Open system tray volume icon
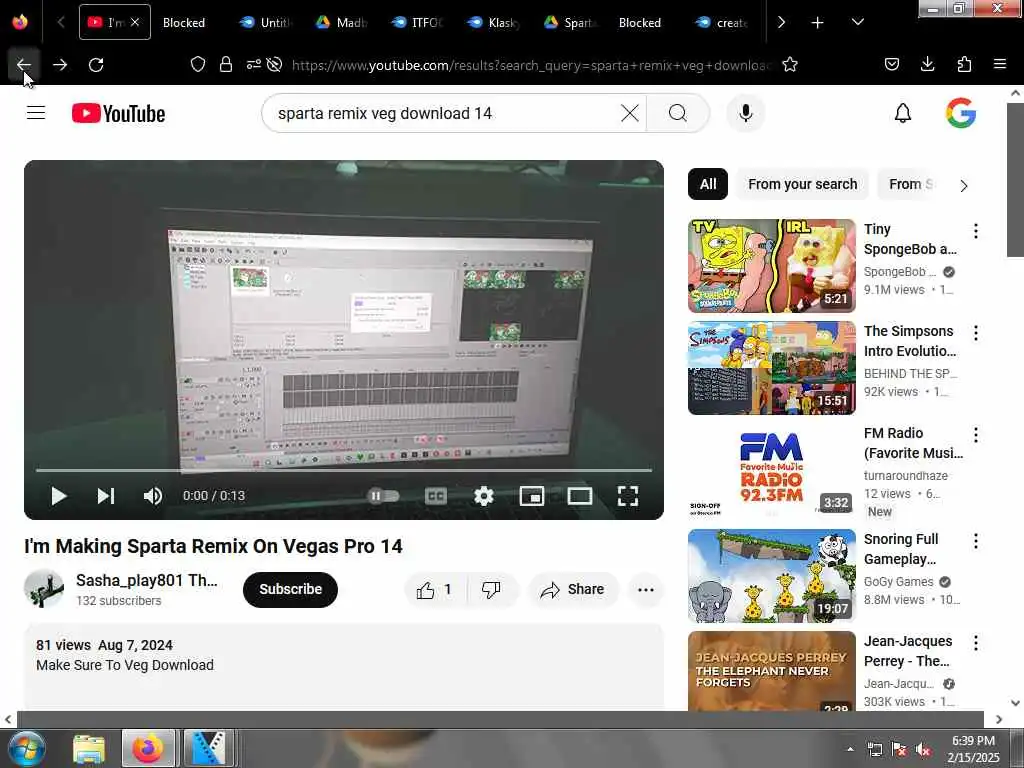Viewport: 1024px width, 768px height. pyautogui.click(x=923, y=750)
